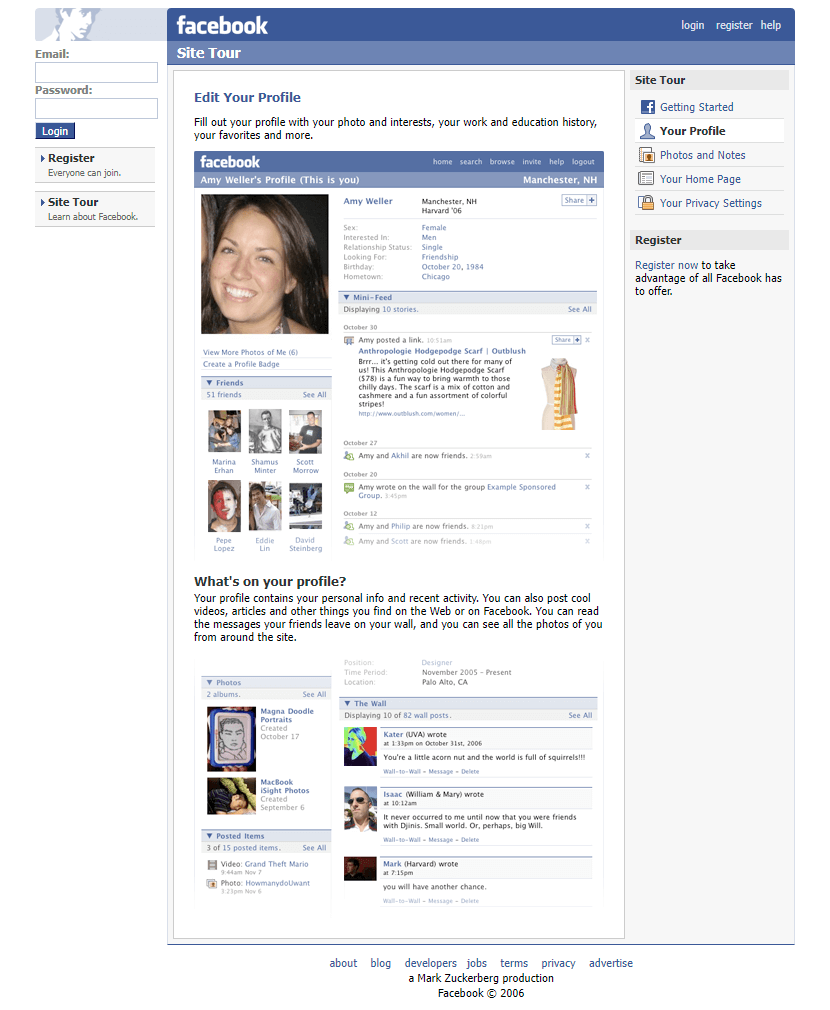Click the arrow icon beside Site Tour
The width and height of the screenshot is (830, 1010).
coord(42,202)
